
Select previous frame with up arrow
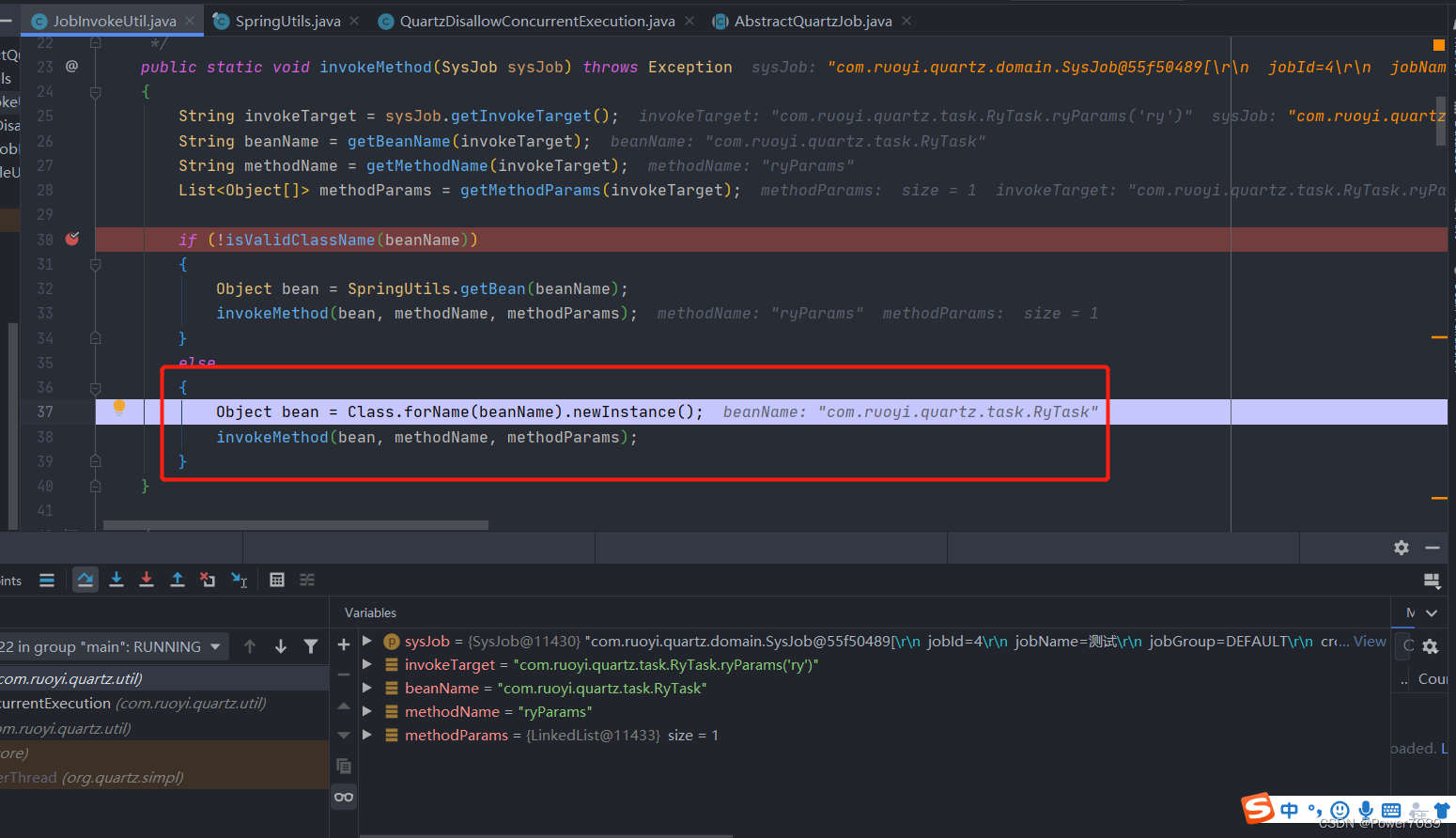[x=250, y=646]
